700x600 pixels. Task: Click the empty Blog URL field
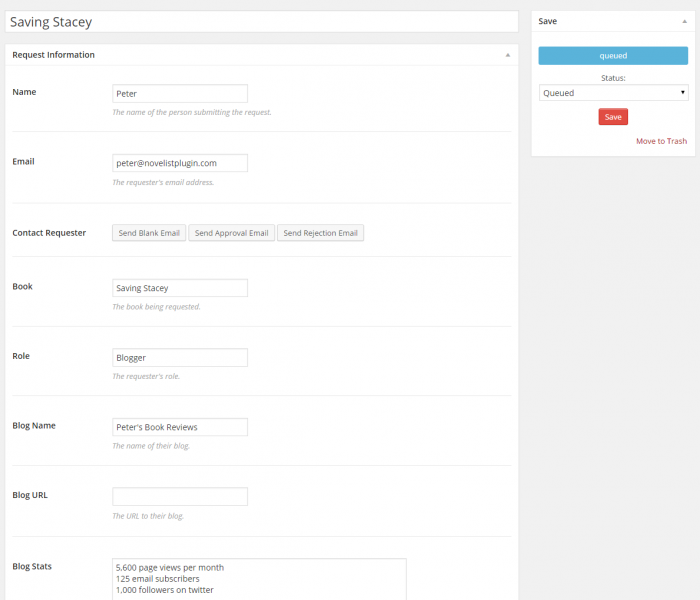click(180, 496)
